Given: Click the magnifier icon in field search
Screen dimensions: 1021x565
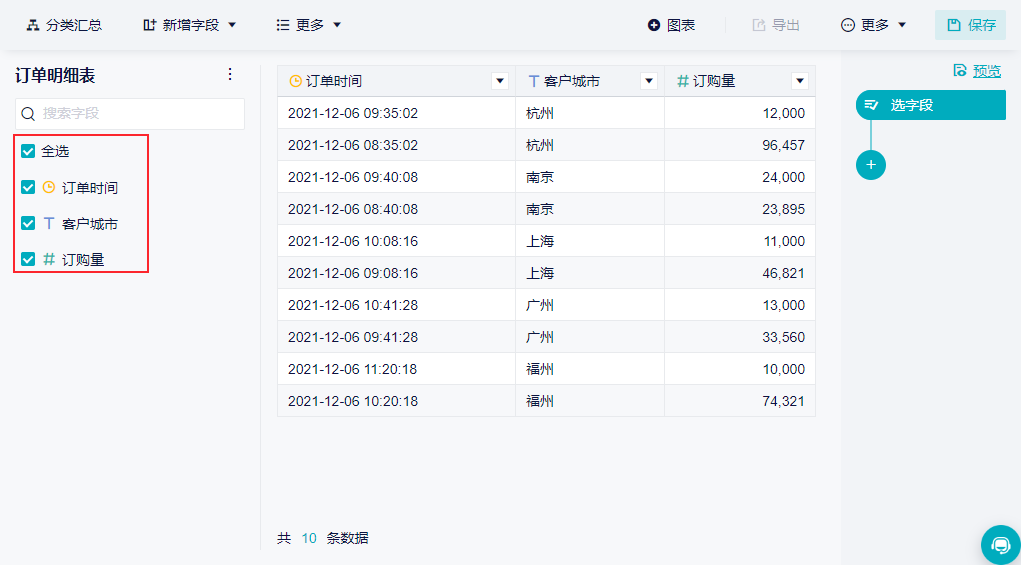Looking at the screenshot, I should click(28, 114).
